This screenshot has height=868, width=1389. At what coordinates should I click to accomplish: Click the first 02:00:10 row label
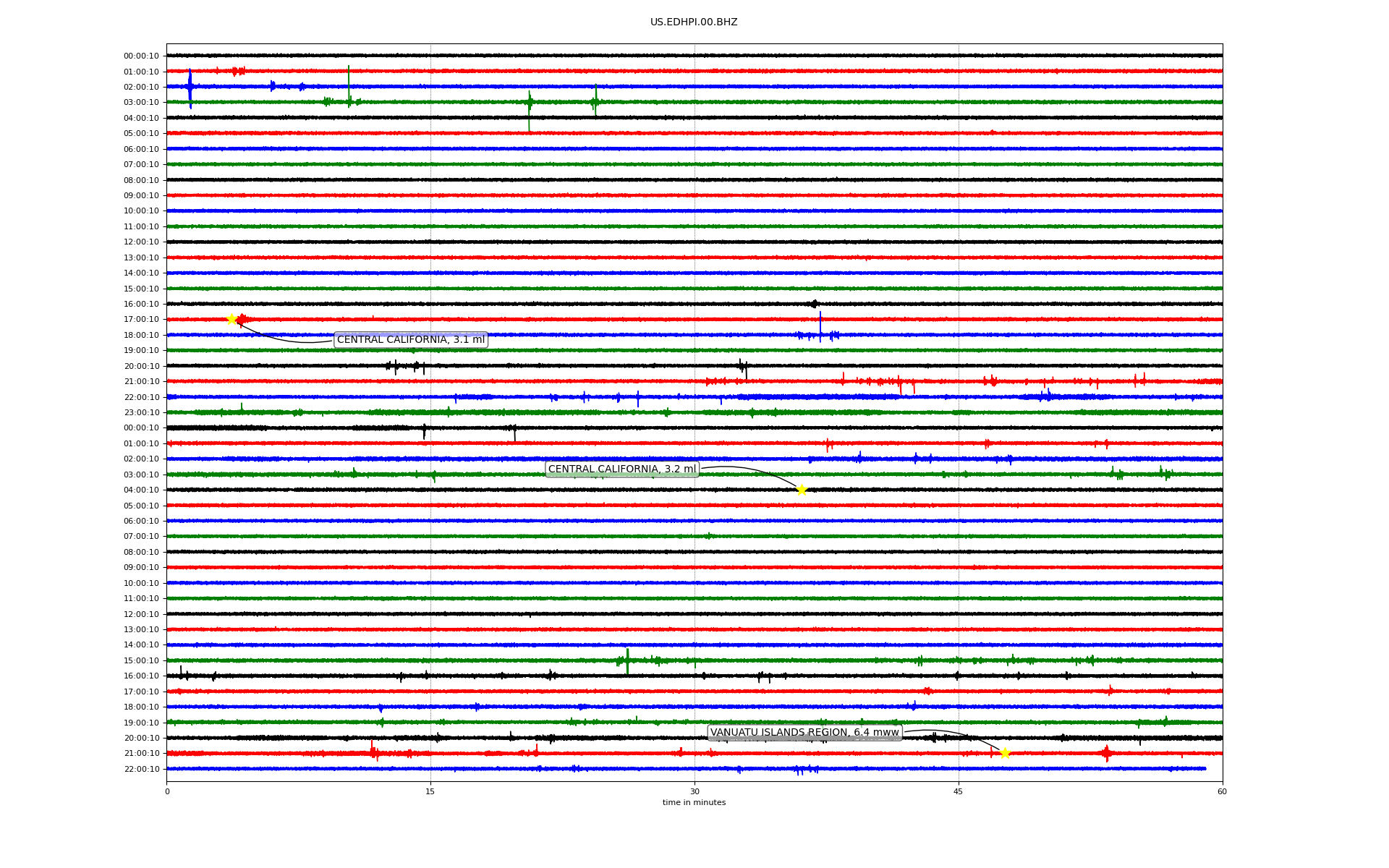point(141,87)
